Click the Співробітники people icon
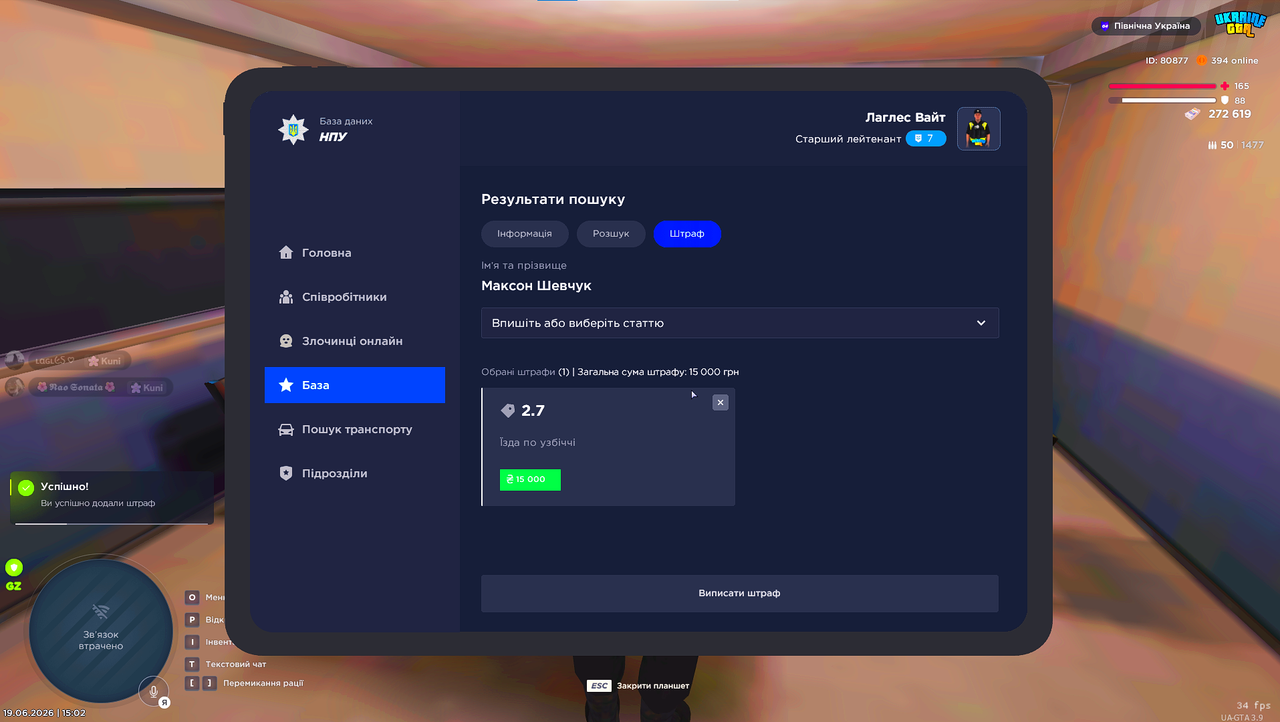This screenshot has height=722, width=1280. click(x=286, y=297)
